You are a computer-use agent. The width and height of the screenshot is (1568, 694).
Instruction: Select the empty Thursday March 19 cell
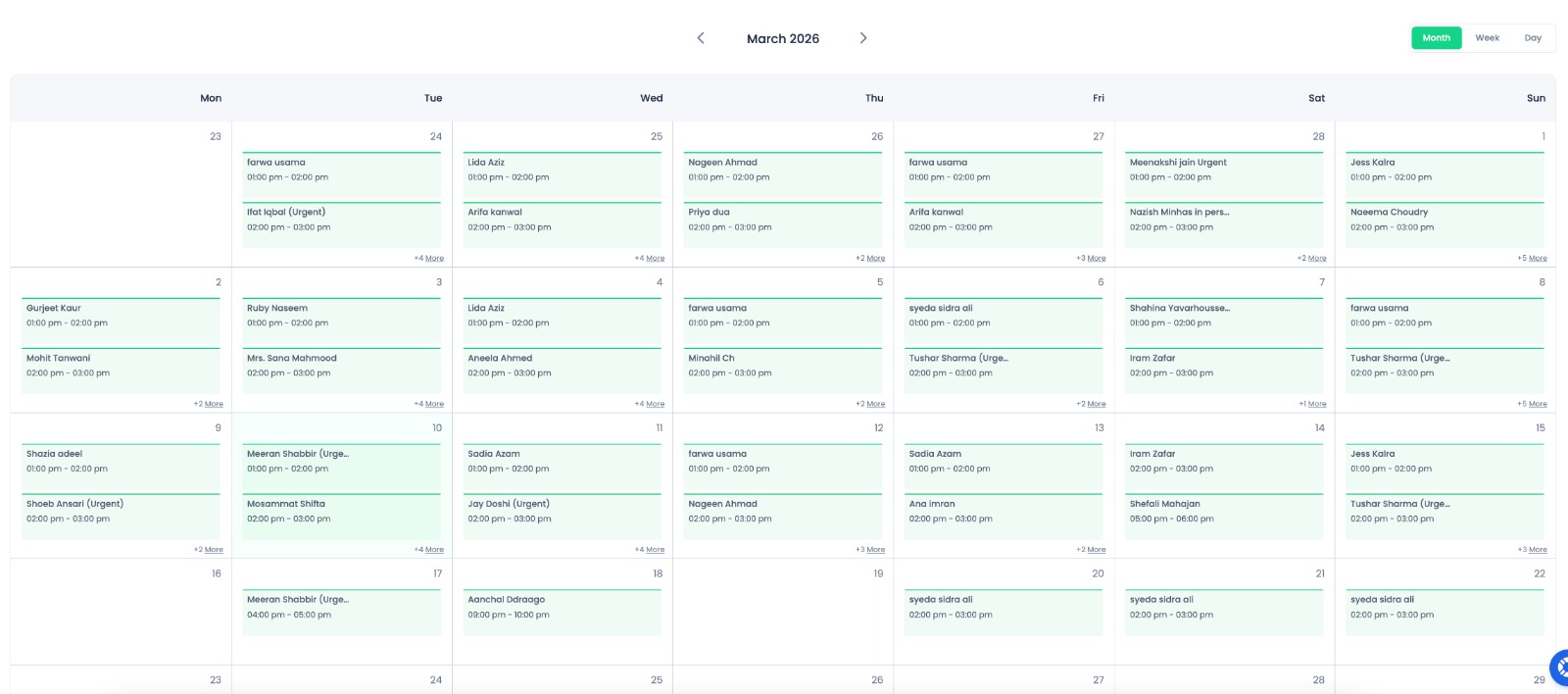[782, 618]
